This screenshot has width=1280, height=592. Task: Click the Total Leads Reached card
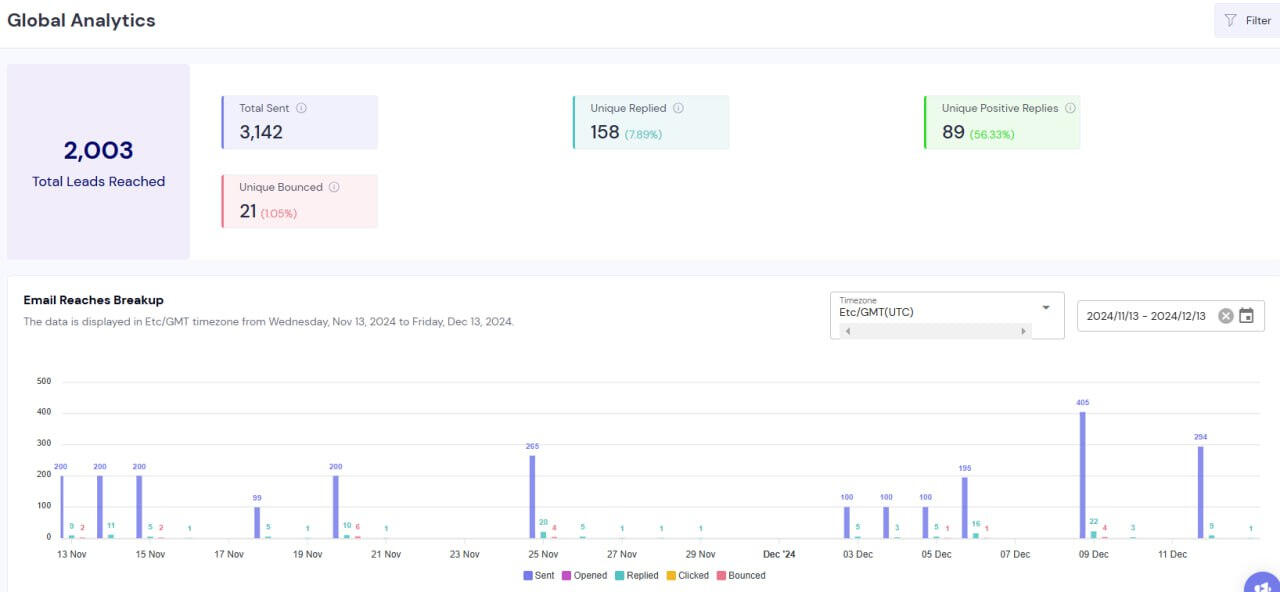(x=98, y=162)
